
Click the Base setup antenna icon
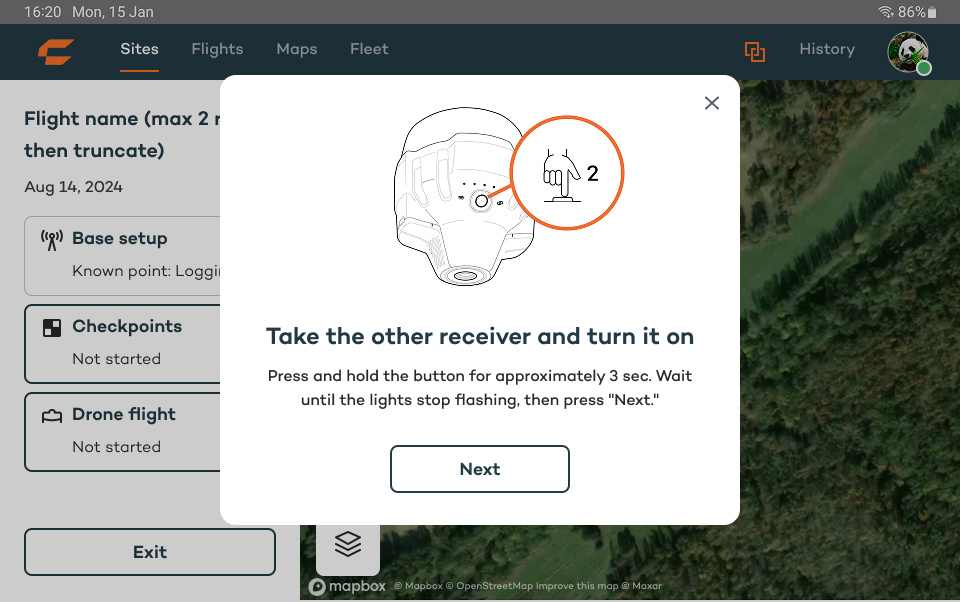[52, 239]
